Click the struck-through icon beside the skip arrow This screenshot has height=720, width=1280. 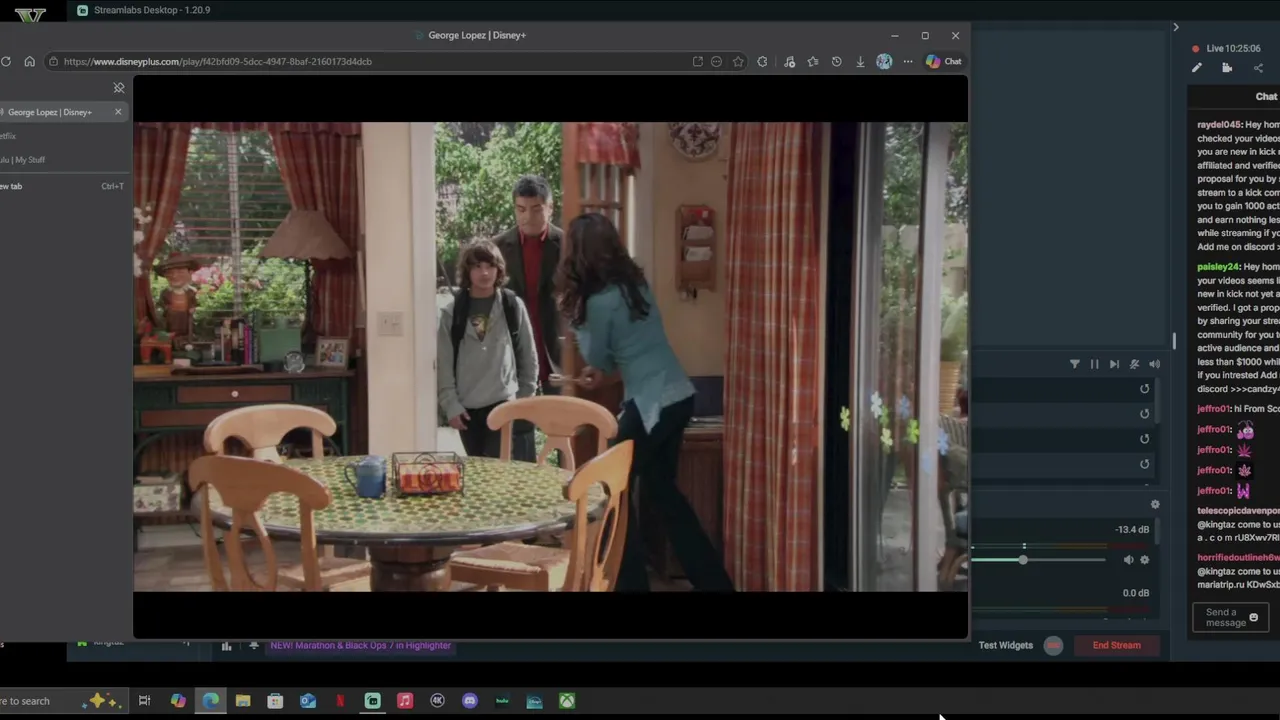(x=1134, y=364)
